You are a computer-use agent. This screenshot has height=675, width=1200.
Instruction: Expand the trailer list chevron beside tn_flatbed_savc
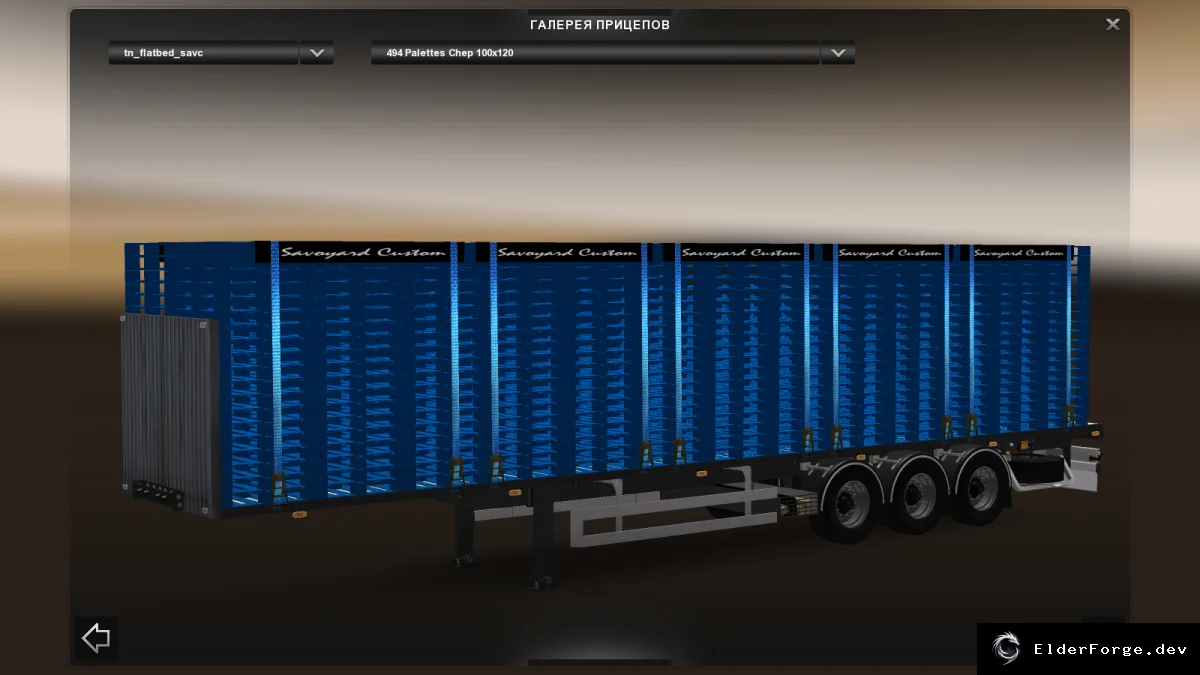click(317, 53)
